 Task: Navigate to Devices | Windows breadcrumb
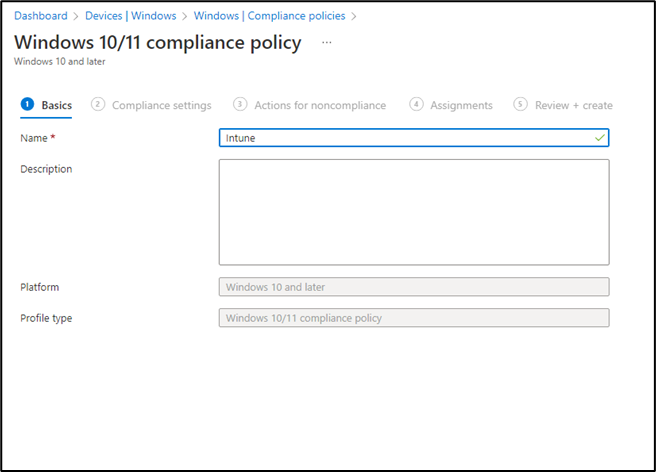click(131, 16)
